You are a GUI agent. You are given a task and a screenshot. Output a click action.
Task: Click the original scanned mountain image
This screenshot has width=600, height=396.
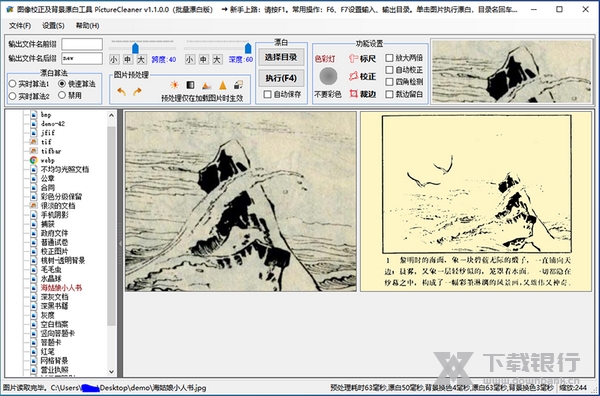pyautogui.click(x=241, y=201)
